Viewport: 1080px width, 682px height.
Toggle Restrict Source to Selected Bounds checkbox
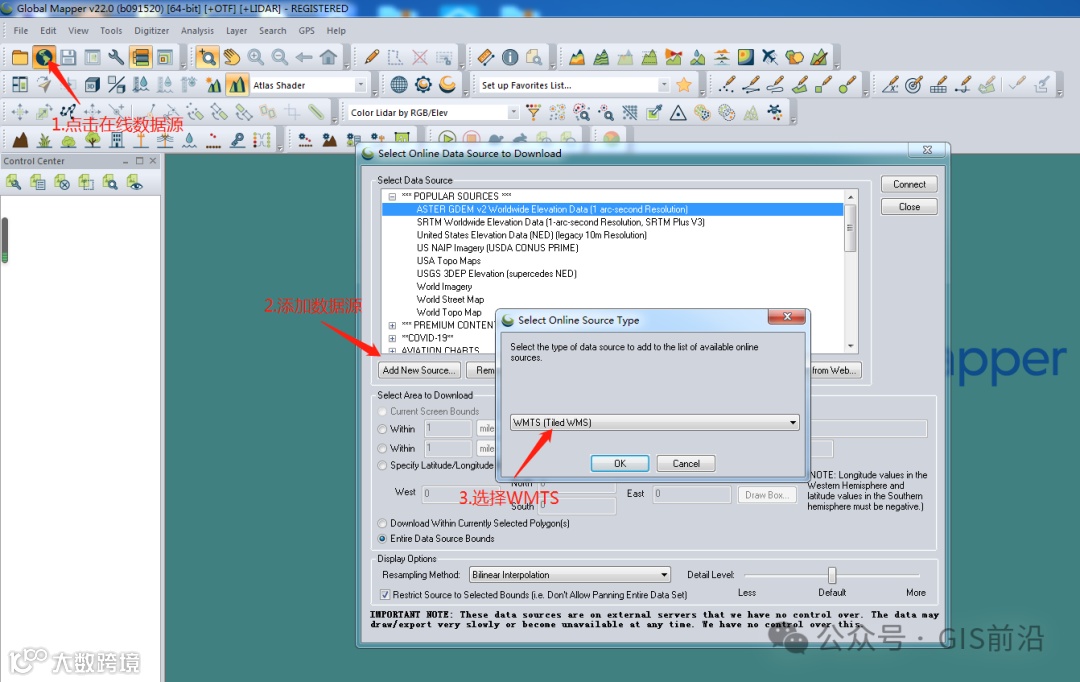[x=385, y=595]
